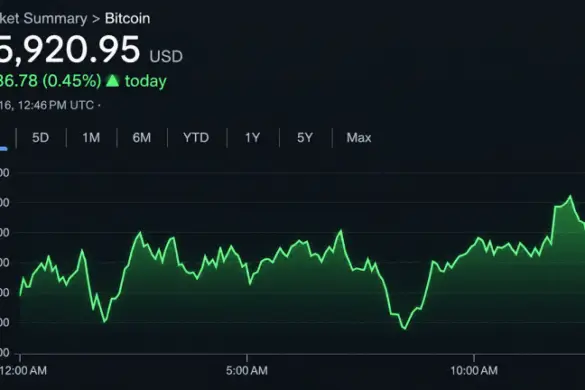Click the chart's lowest dip near 9 AM
The width and height of the screenshot is (585, 390).
(405, 329)
